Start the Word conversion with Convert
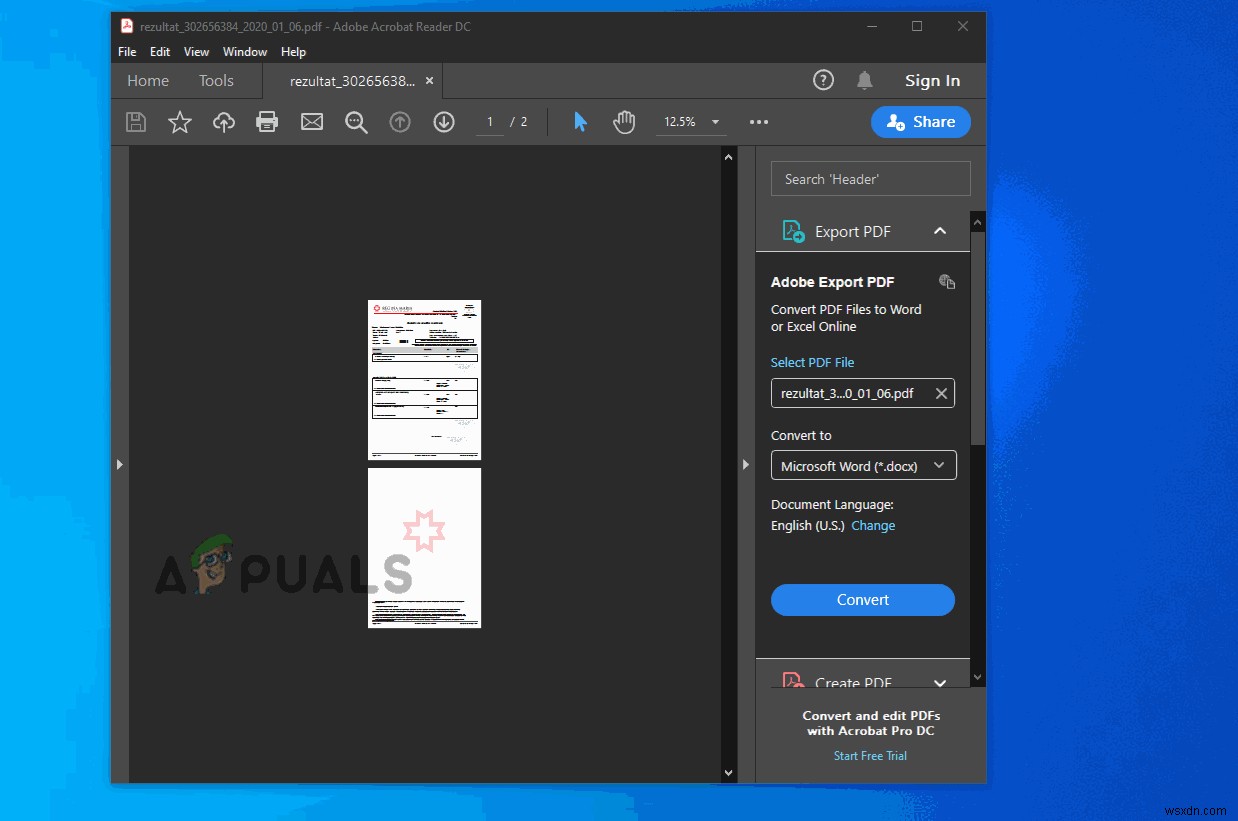This screenshot has width=1238, height=821. (862, 599)
